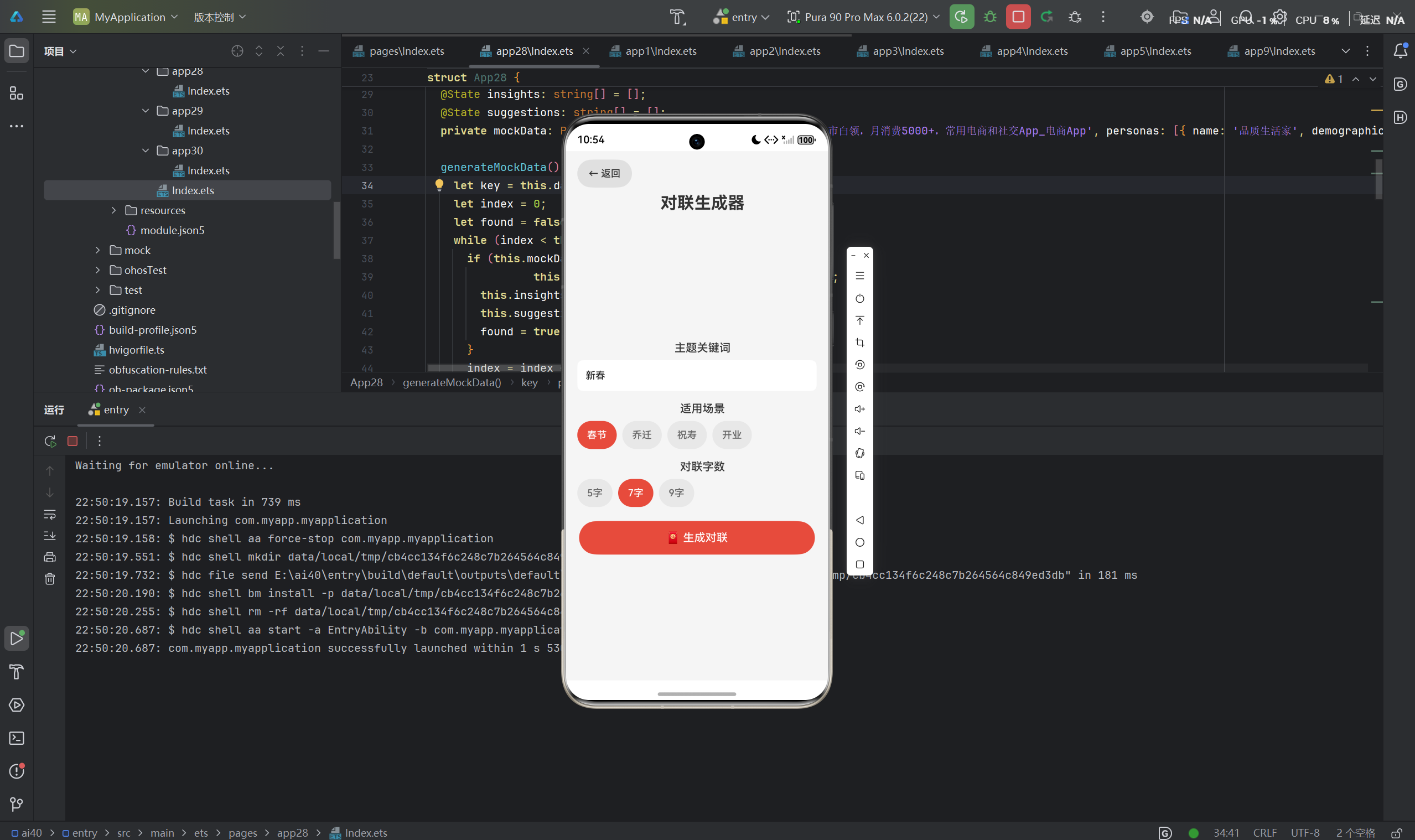The width and height of the screenshot is (1415, 840).
Task: Open the Terminal tool window
Action: [x=17, y=738]
